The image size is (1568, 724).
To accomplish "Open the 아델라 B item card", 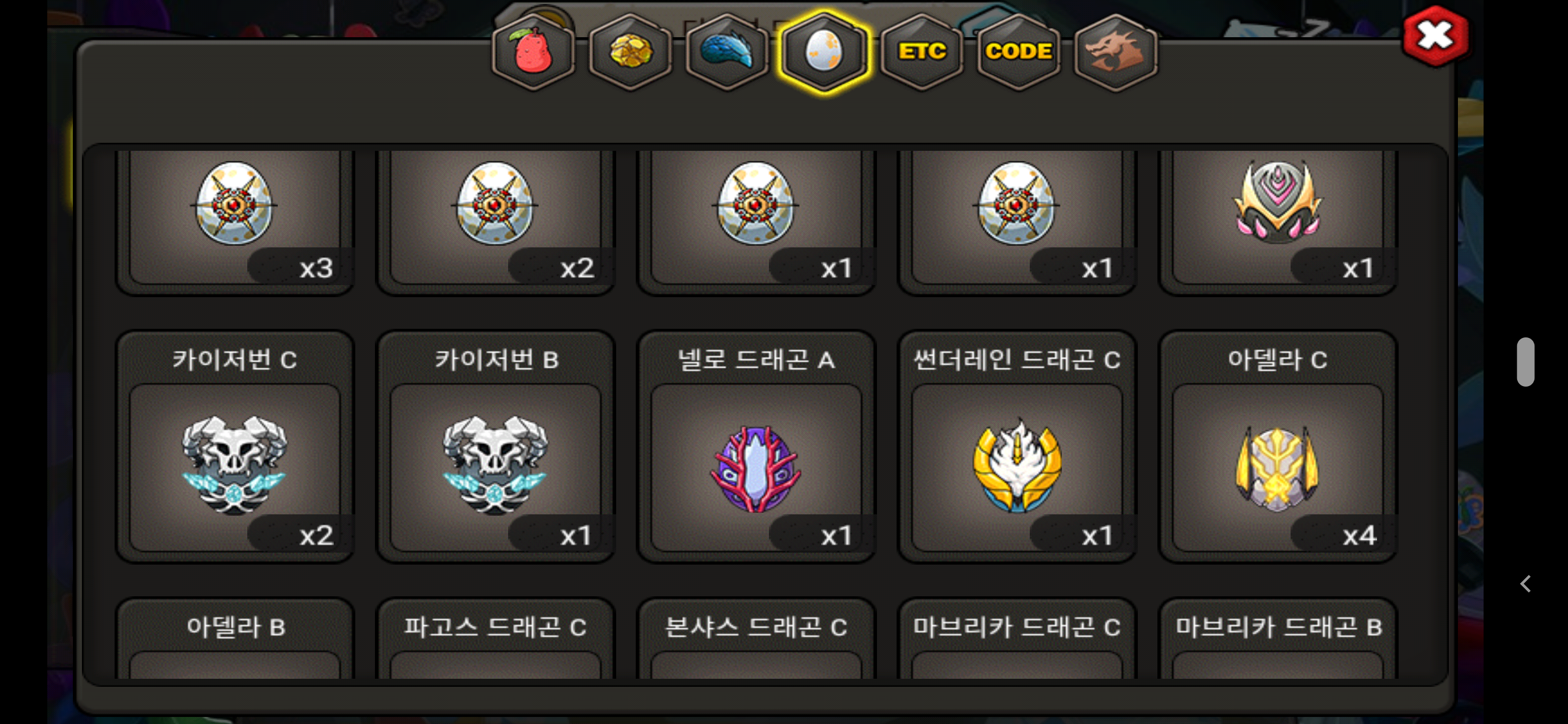I will 235,639.
